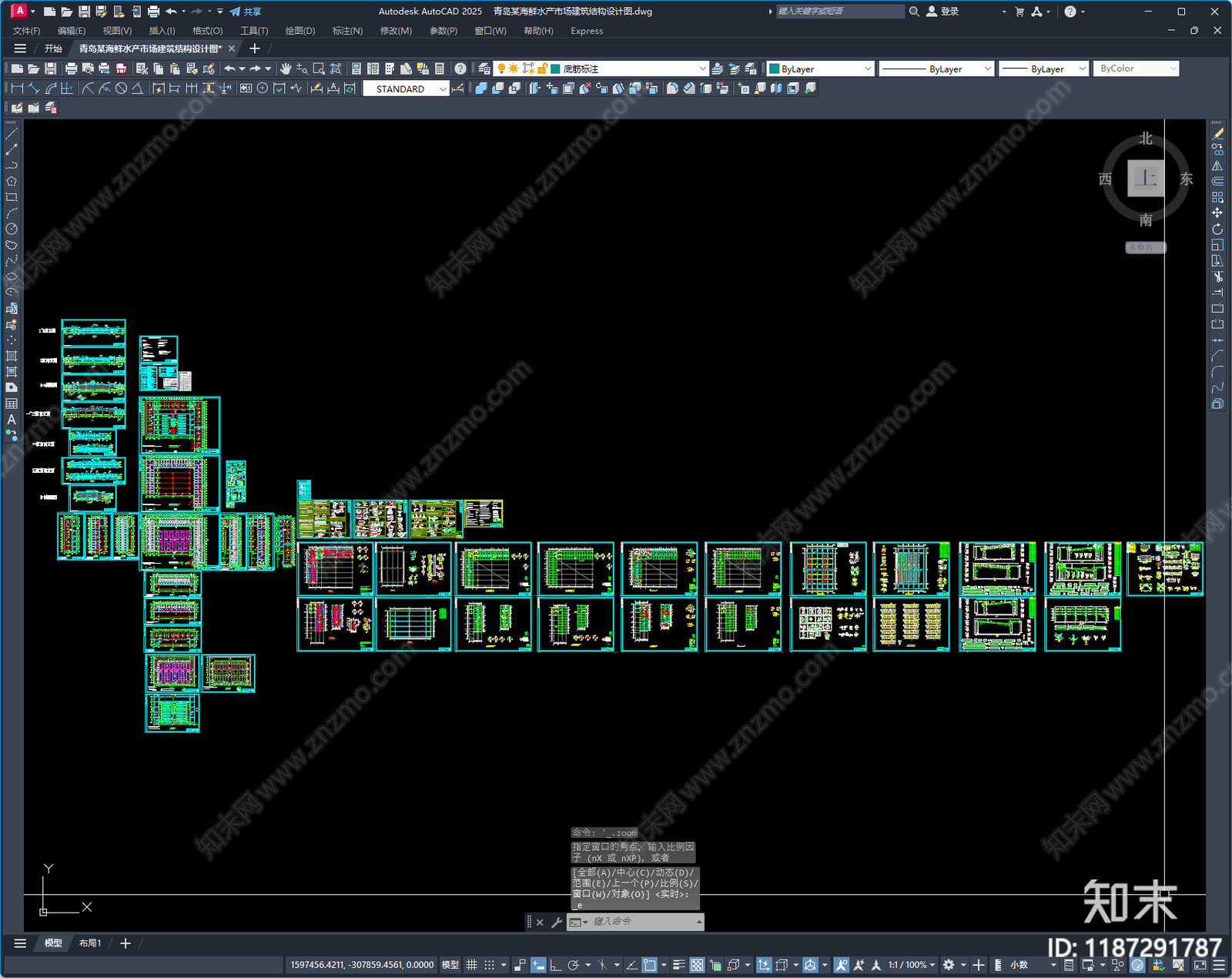The image size is (1232, 978).
Task: Select the Linear dimension tool
Action: coord(17,89)
